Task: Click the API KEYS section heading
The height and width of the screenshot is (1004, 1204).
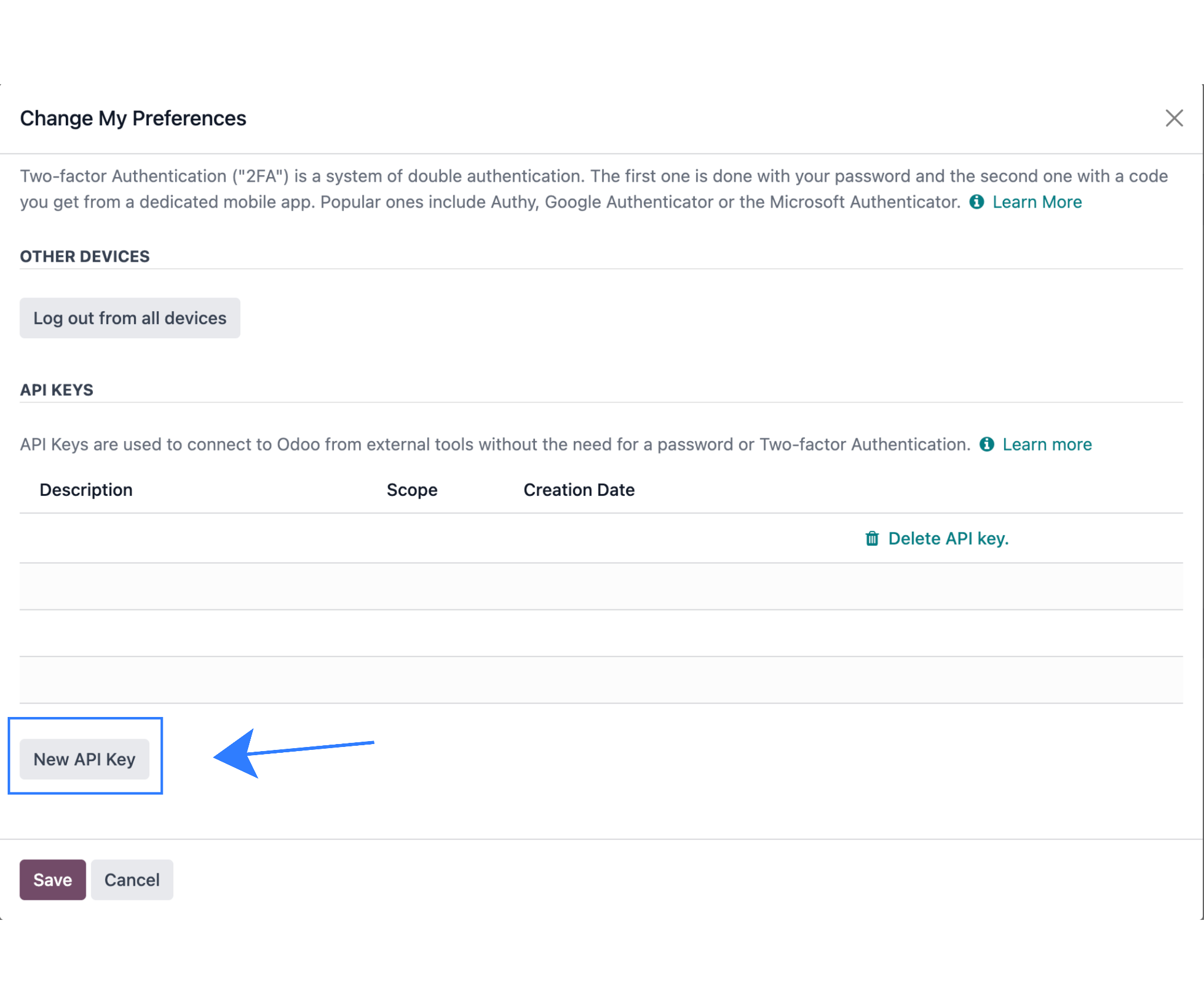Action: click(x=56, y=389)
